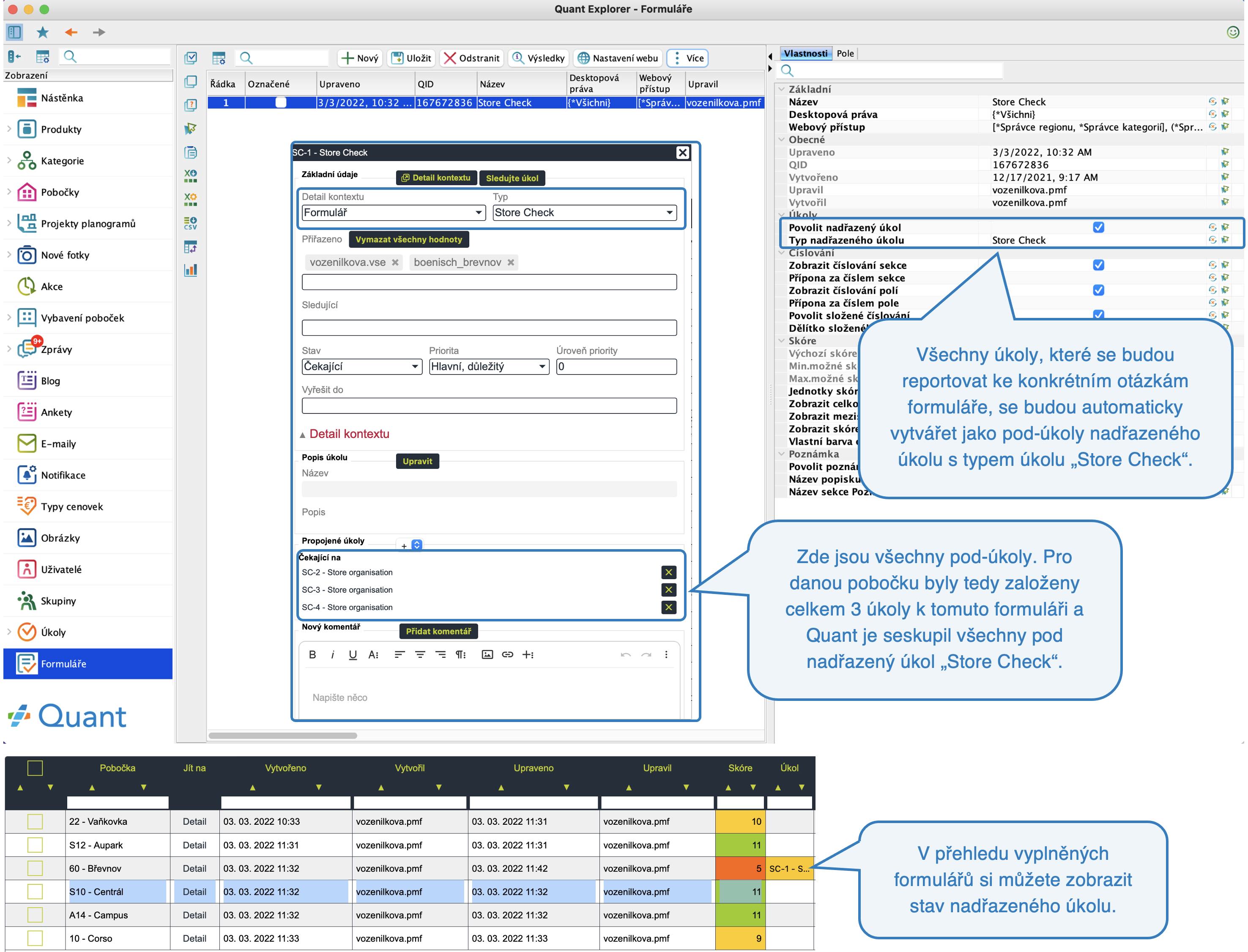Viewport: 1248px width, 952px height.
Task: Go forward with the gray arrow
Action: [99, 32]
